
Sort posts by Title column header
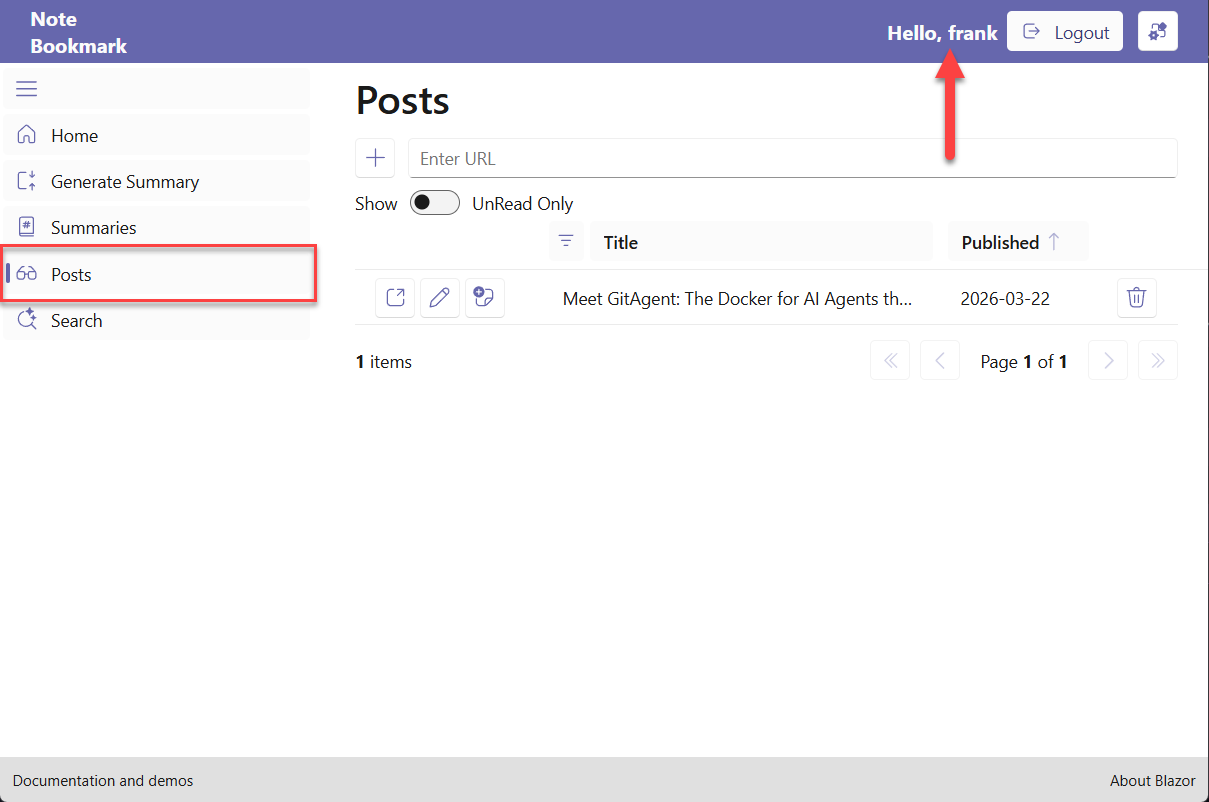click(x=620, y=242)
